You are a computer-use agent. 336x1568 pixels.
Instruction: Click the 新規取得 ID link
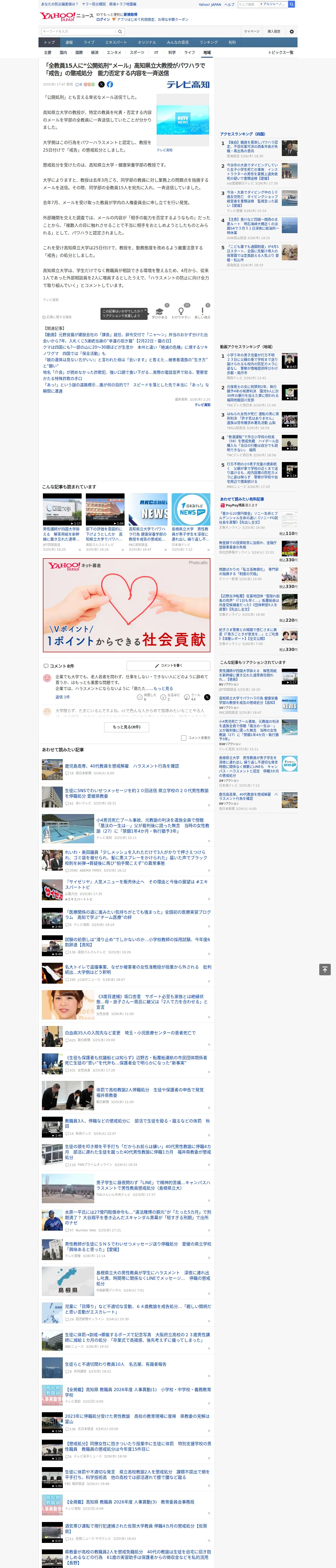[x=131, y=15]
